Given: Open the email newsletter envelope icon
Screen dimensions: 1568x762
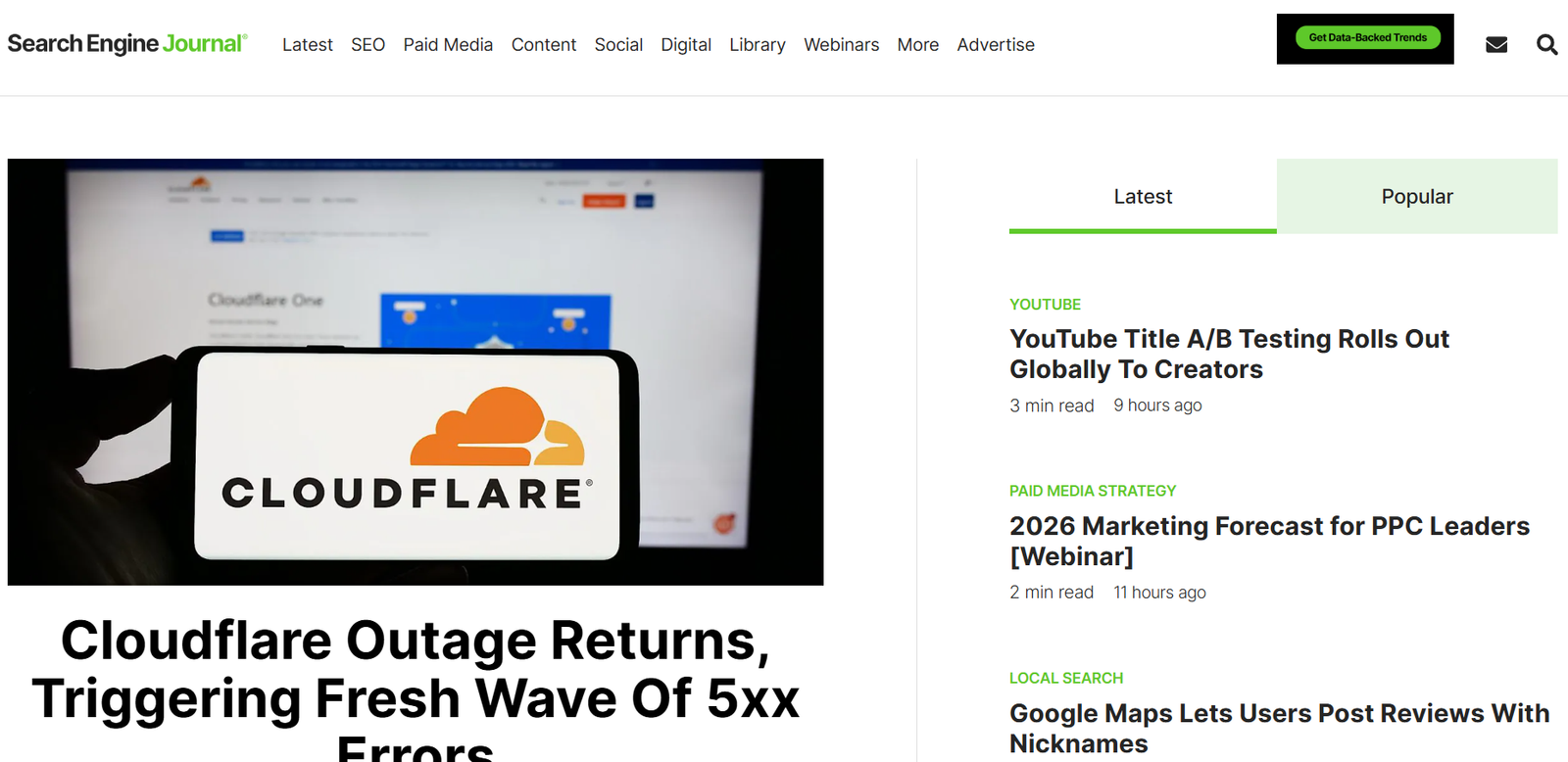Looking at the screenshot, I should 1495,45.
